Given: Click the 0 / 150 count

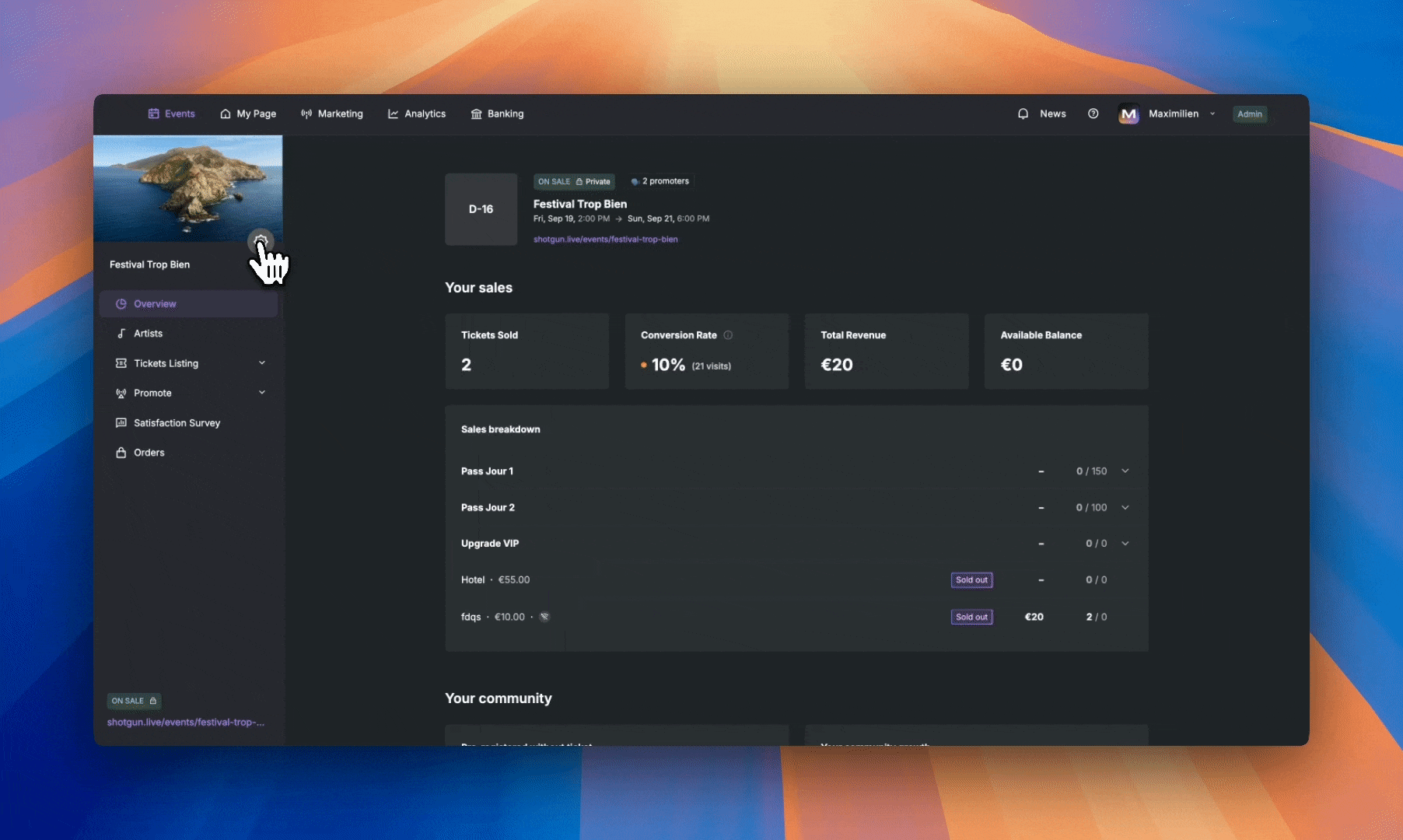Looking at the screenshot, I should pyautogui.click(x=1091, y=471).
